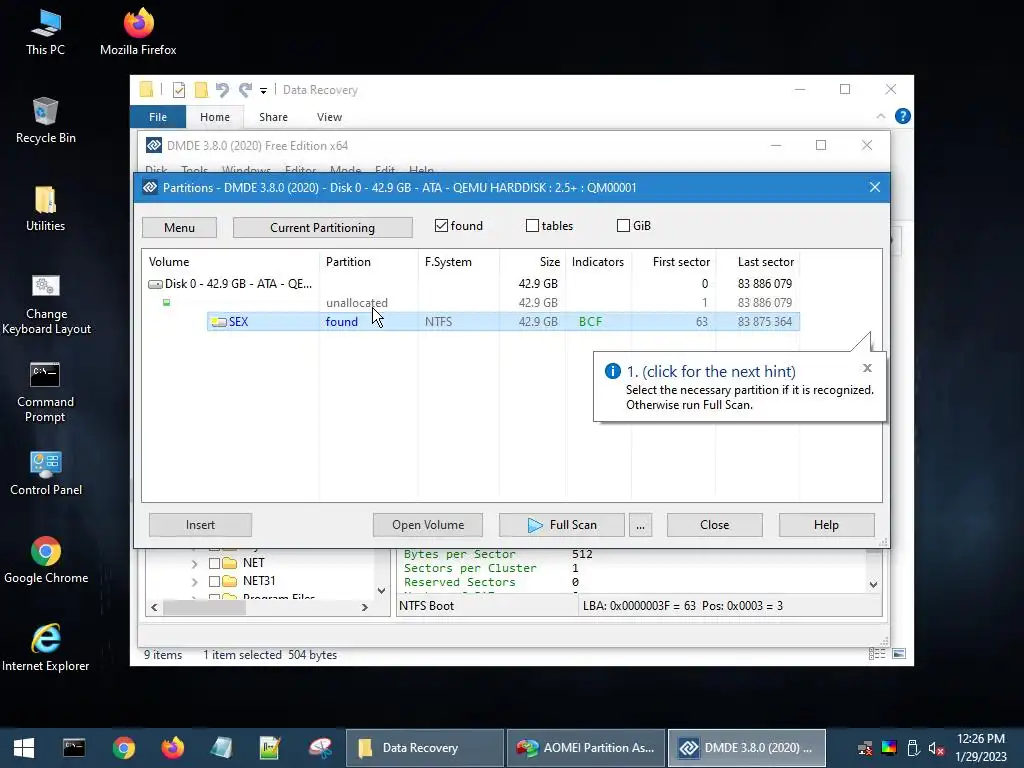Open Mozilla Firefox desktop shortcut
1024x768 pixels.
point(138,33)
